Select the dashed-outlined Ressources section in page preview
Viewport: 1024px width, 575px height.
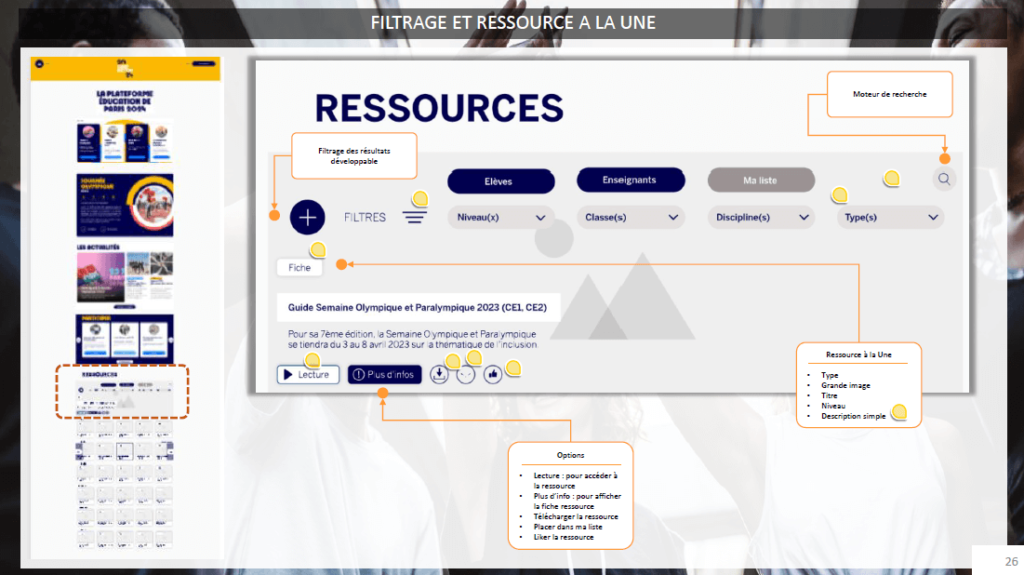tap(121, 391)
